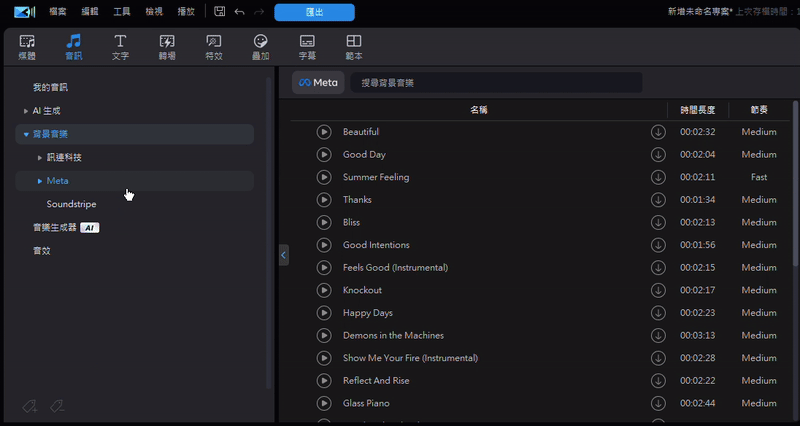This screenshot has width=800, height=426.
Task: Open the 媒體 media room
Action: click(x=27, y=47)
